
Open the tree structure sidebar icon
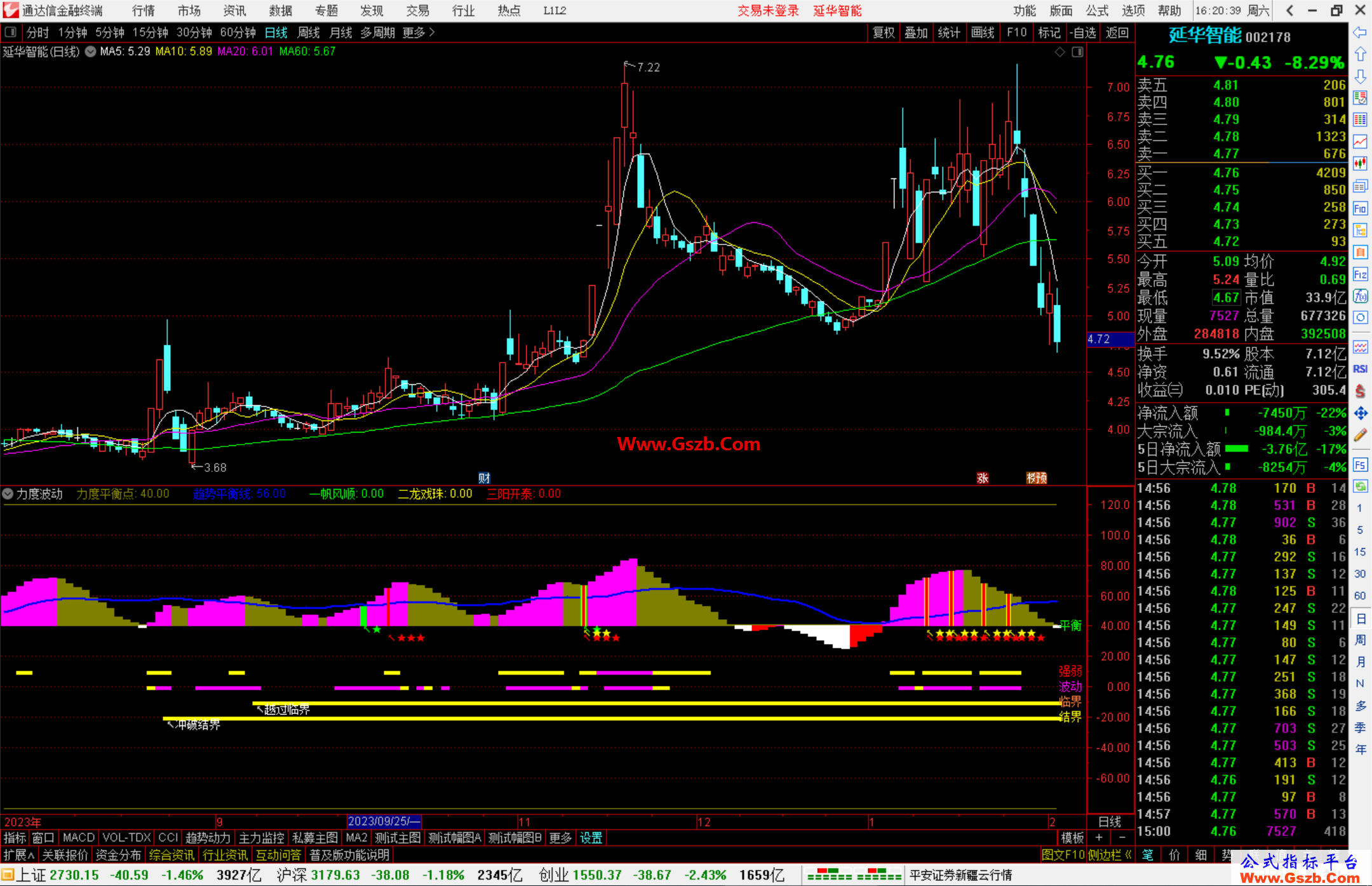[x=1360, y=230]
